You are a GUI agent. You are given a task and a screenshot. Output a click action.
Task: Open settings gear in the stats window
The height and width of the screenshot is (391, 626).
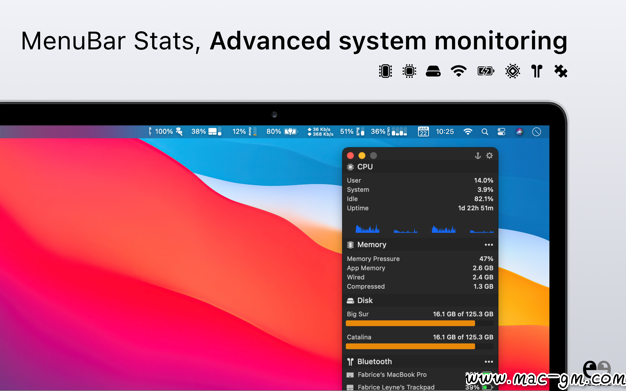pyautogui.click(x=489, y=156)
